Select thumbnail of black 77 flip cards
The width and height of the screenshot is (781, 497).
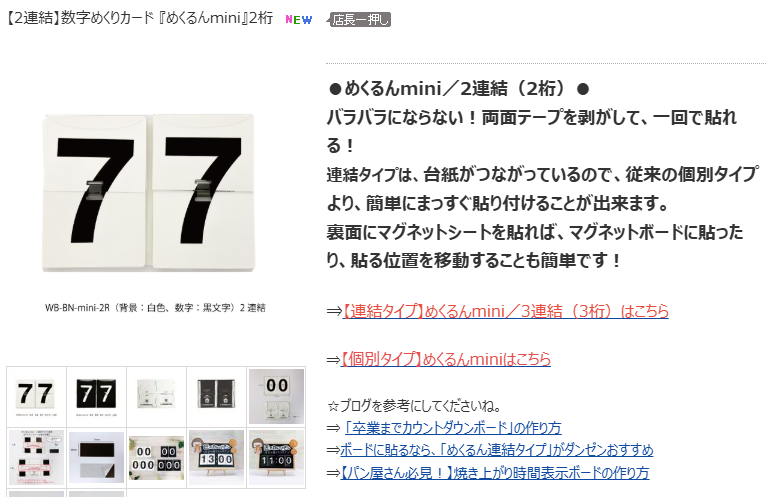pos(96,396)
